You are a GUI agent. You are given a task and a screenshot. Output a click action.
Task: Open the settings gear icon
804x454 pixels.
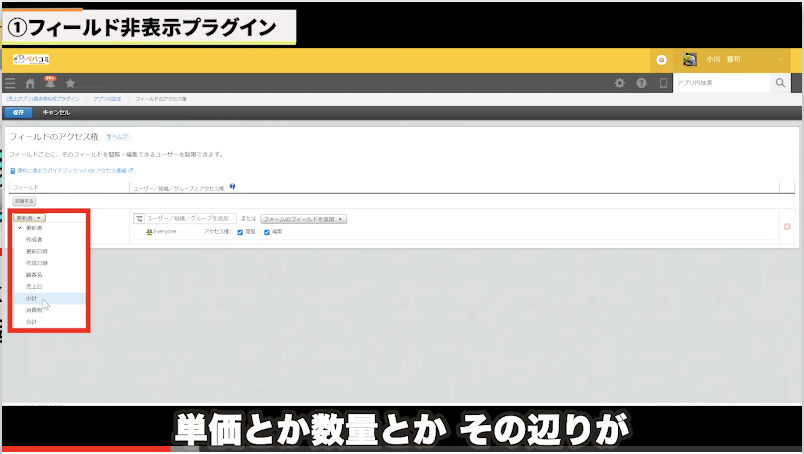(620, 83)
